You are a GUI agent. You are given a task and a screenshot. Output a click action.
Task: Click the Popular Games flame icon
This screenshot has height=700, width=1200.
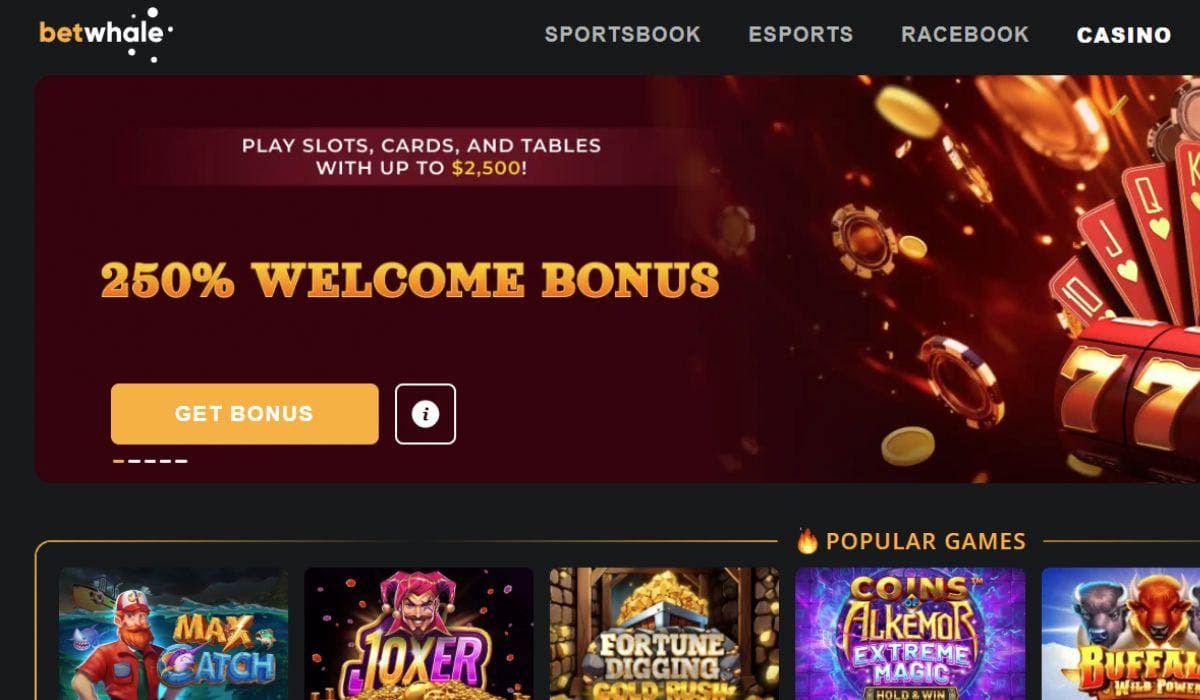point(807,541)
